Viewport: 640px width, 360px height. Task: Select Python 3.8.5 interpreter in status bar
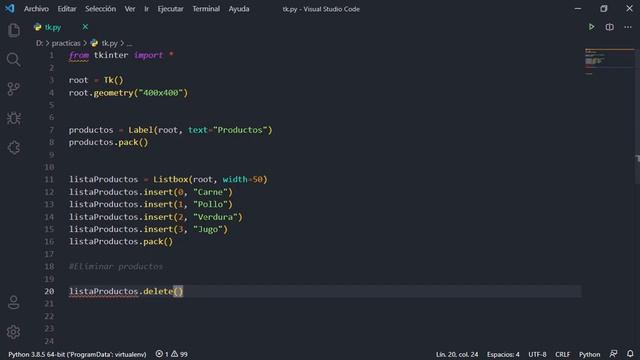(77, 354)
